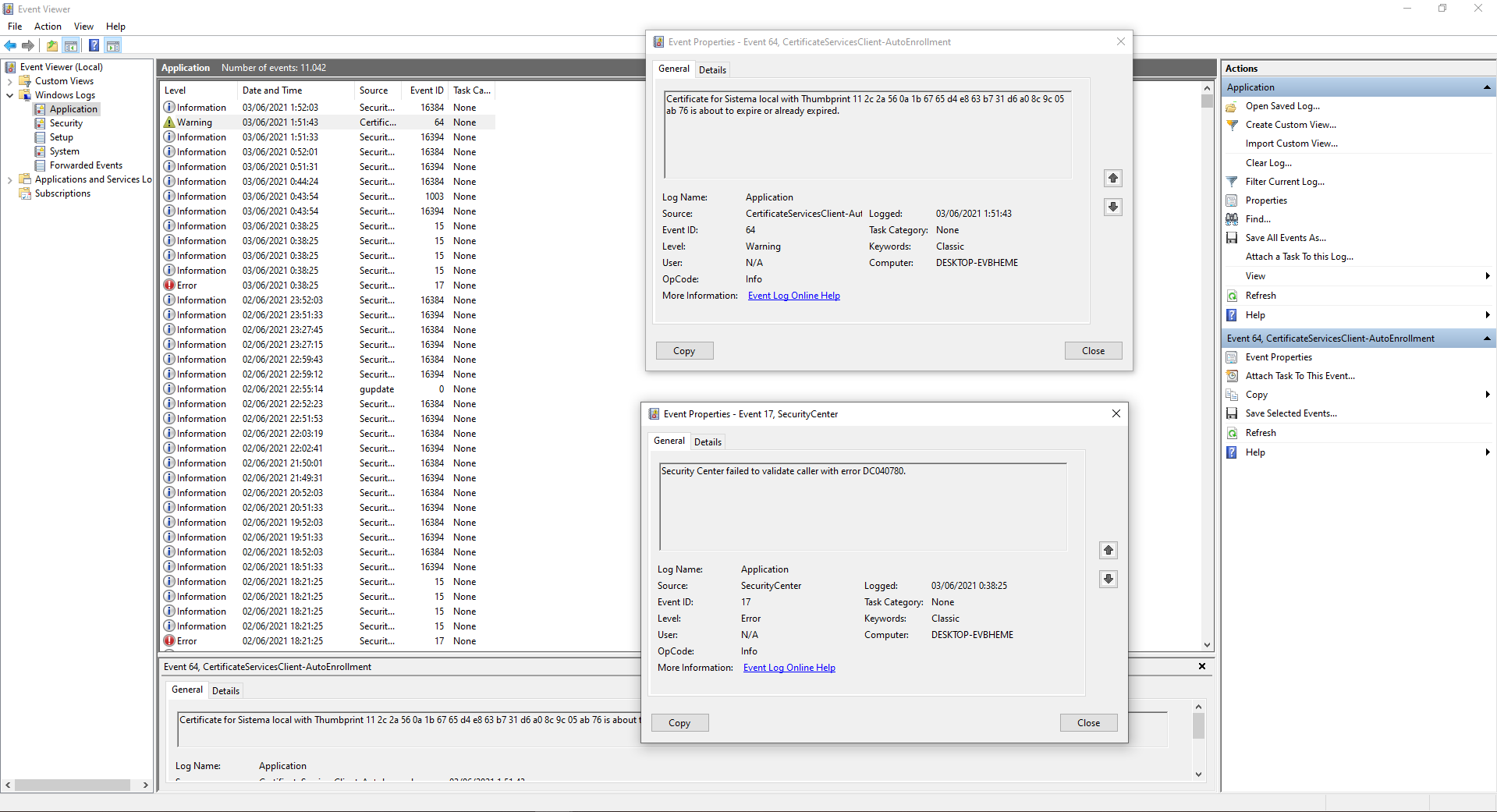
Task: Select Error row icon at 03/06/2021 0:38:25
Action: click(169, 285)
